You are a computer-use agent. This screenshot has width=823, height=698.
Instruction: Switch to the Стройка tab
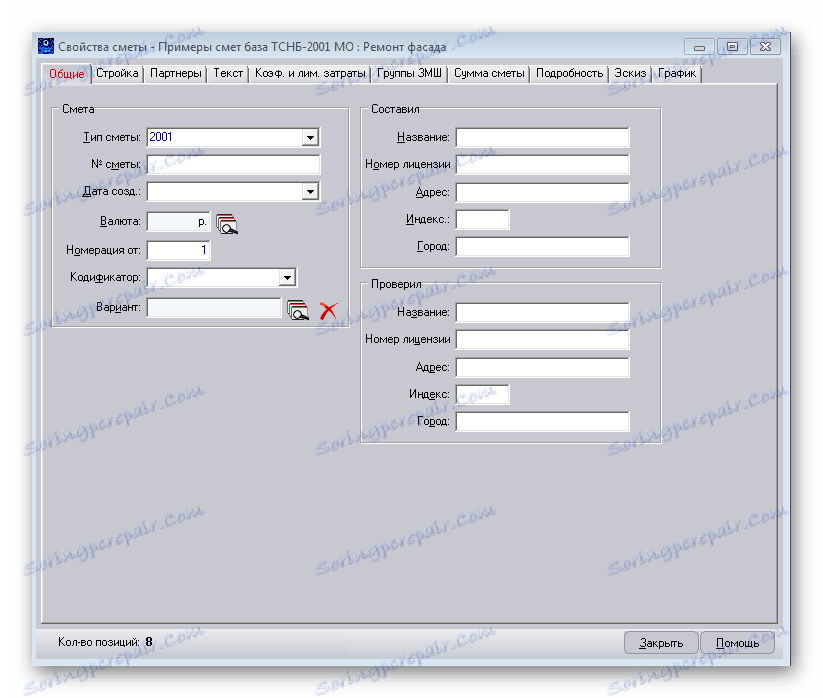[117, 73]
